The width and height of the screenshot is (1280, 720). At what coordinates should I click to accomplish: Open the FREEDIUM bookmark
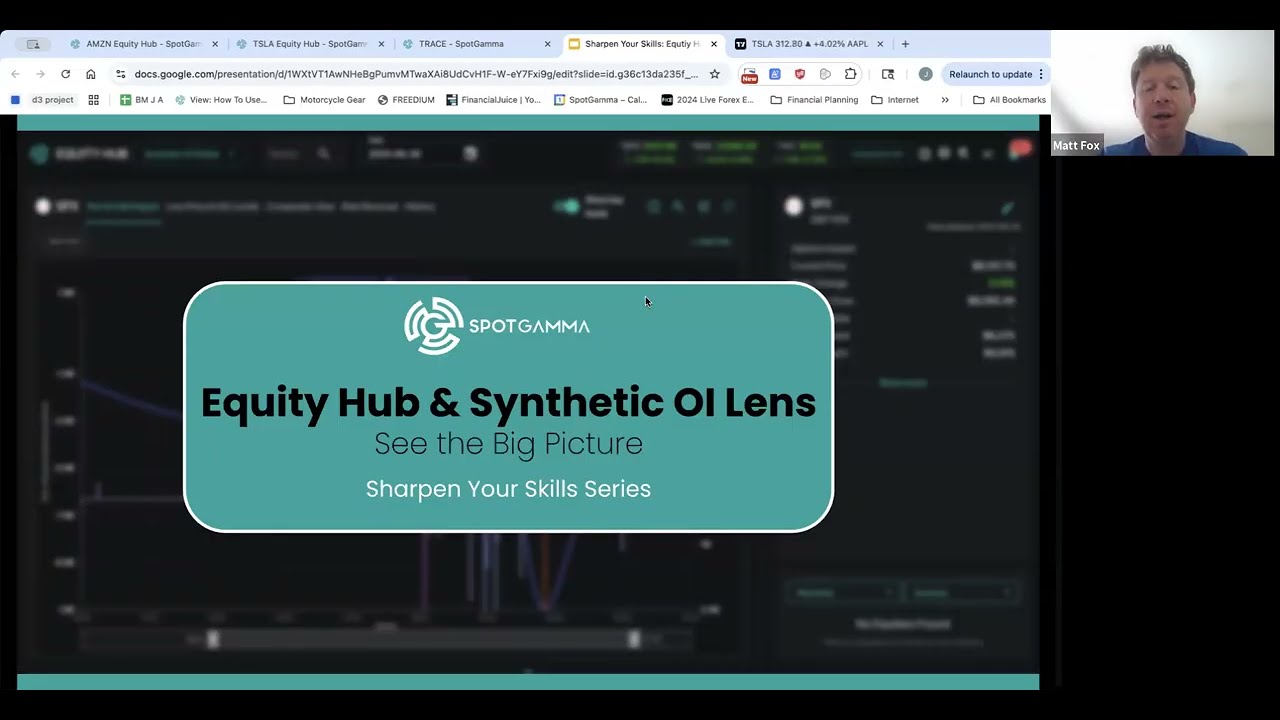pyautogui.click(x=406, y=100)
